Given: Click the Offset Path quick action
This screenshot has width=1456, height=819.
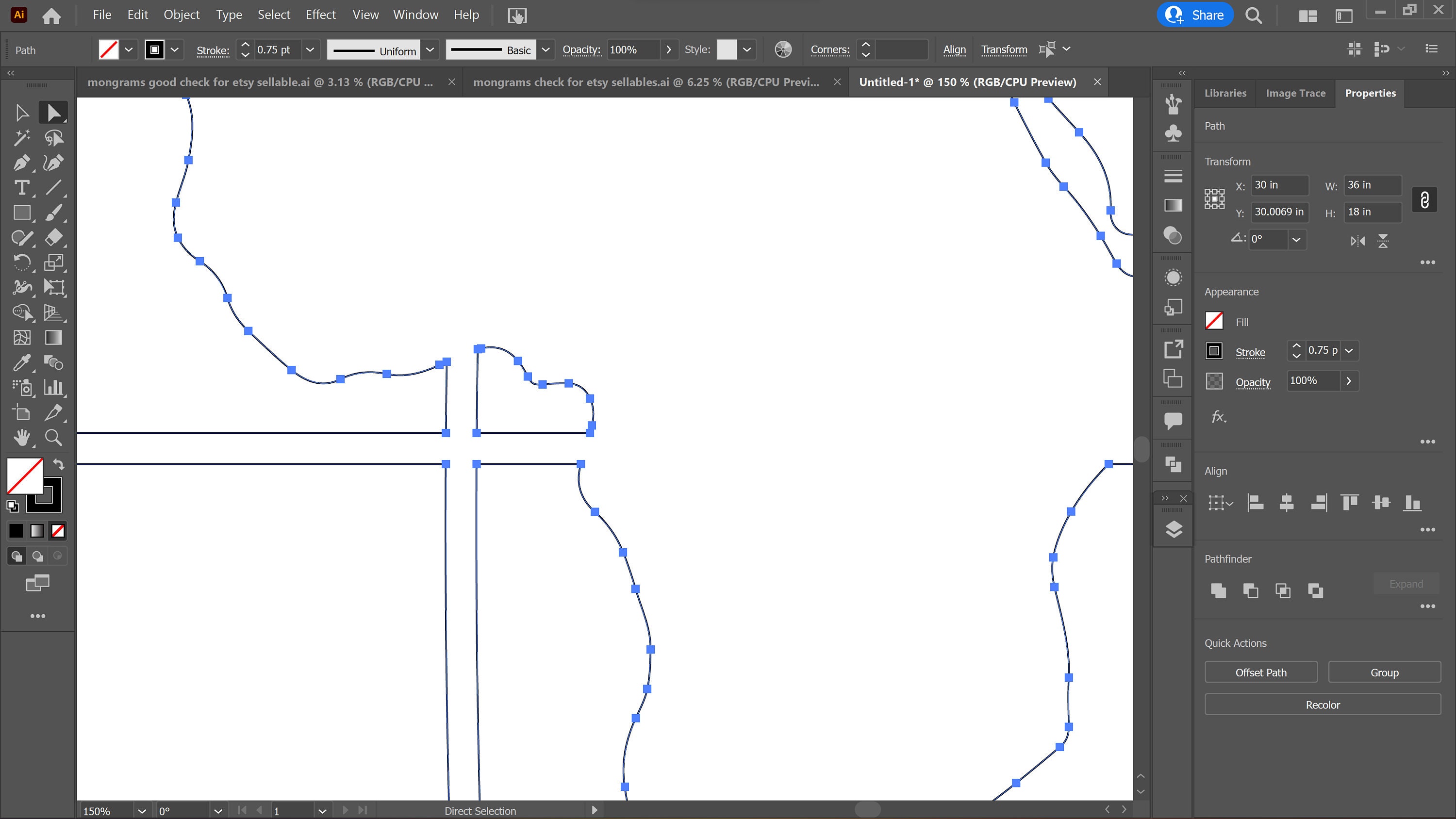Looking at the screenshot, I should (1260, 672).
